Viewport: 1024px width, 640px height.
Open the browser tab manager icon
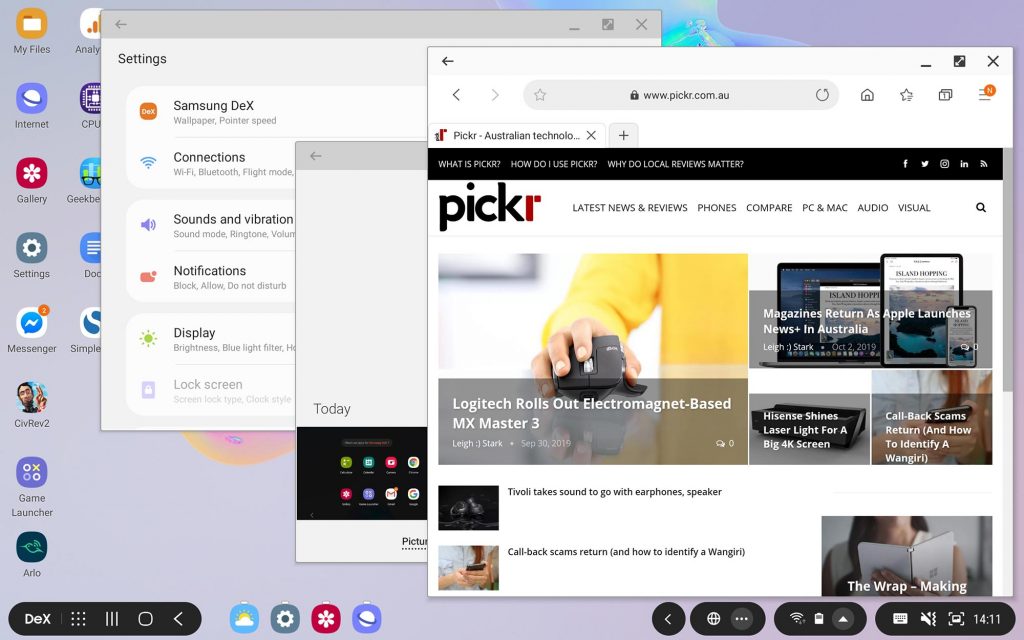944,94
